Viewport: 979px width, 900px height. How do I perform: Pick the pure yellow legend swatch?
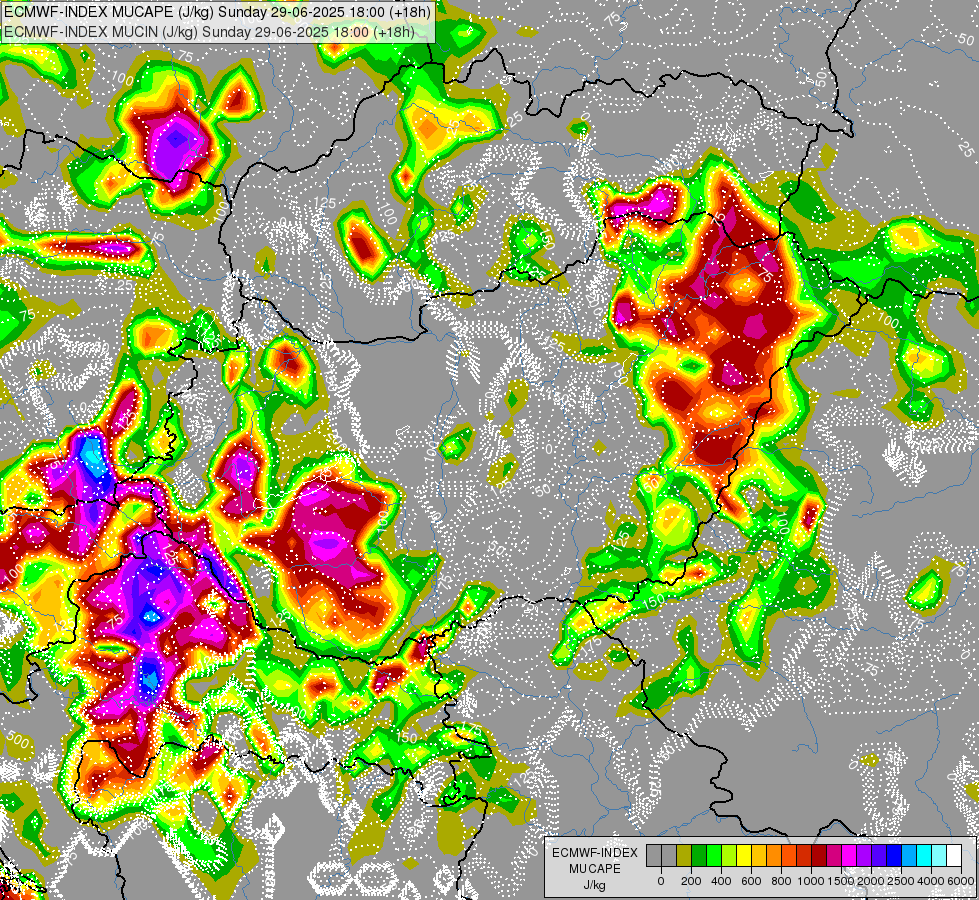pyautogui.click(x=744, y=855)
